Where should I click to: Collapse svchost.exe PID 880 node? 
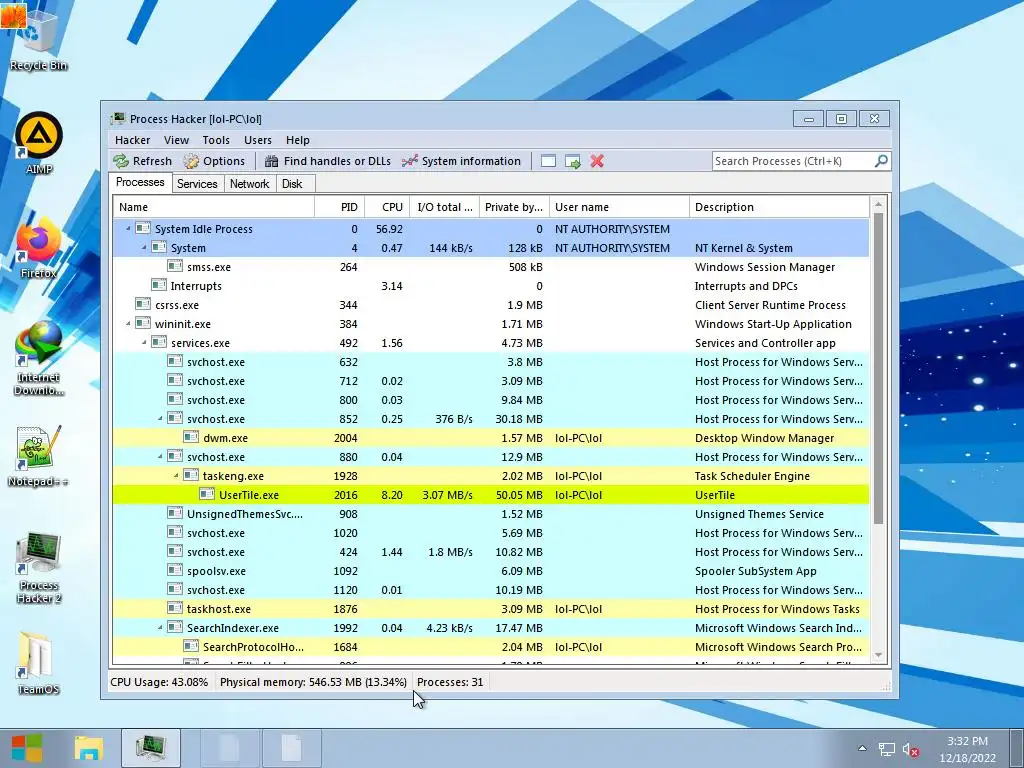coord(160,456)
